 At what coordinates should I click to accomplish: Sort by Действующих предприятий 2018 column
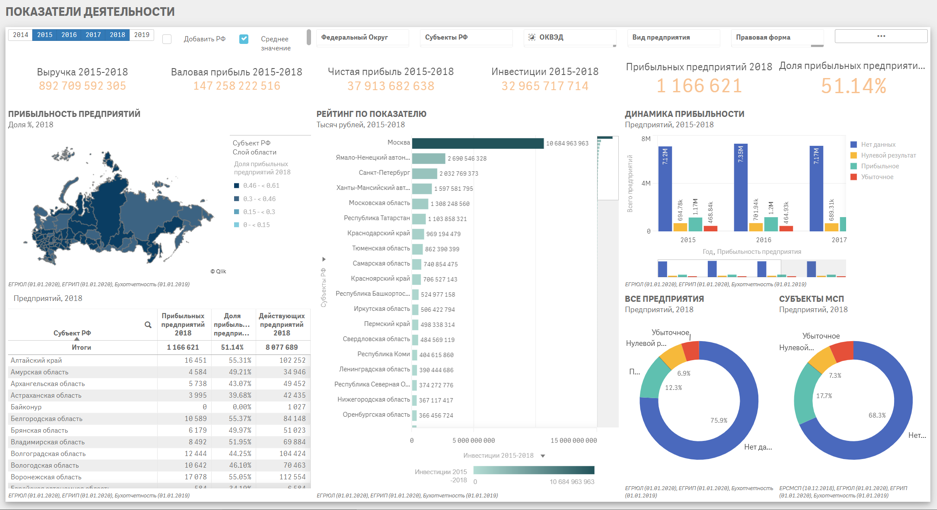tap(281, 324)
